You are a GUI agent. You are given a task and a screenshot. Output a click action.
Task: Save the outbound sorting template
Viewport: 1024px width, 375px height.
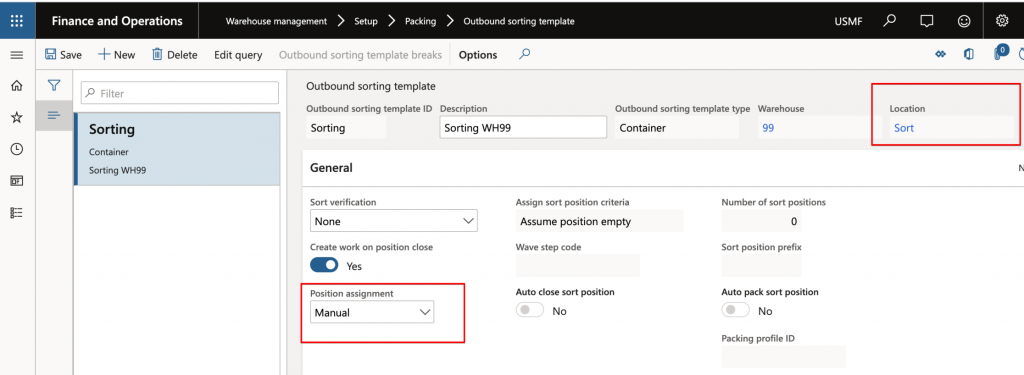click(63, 55)
